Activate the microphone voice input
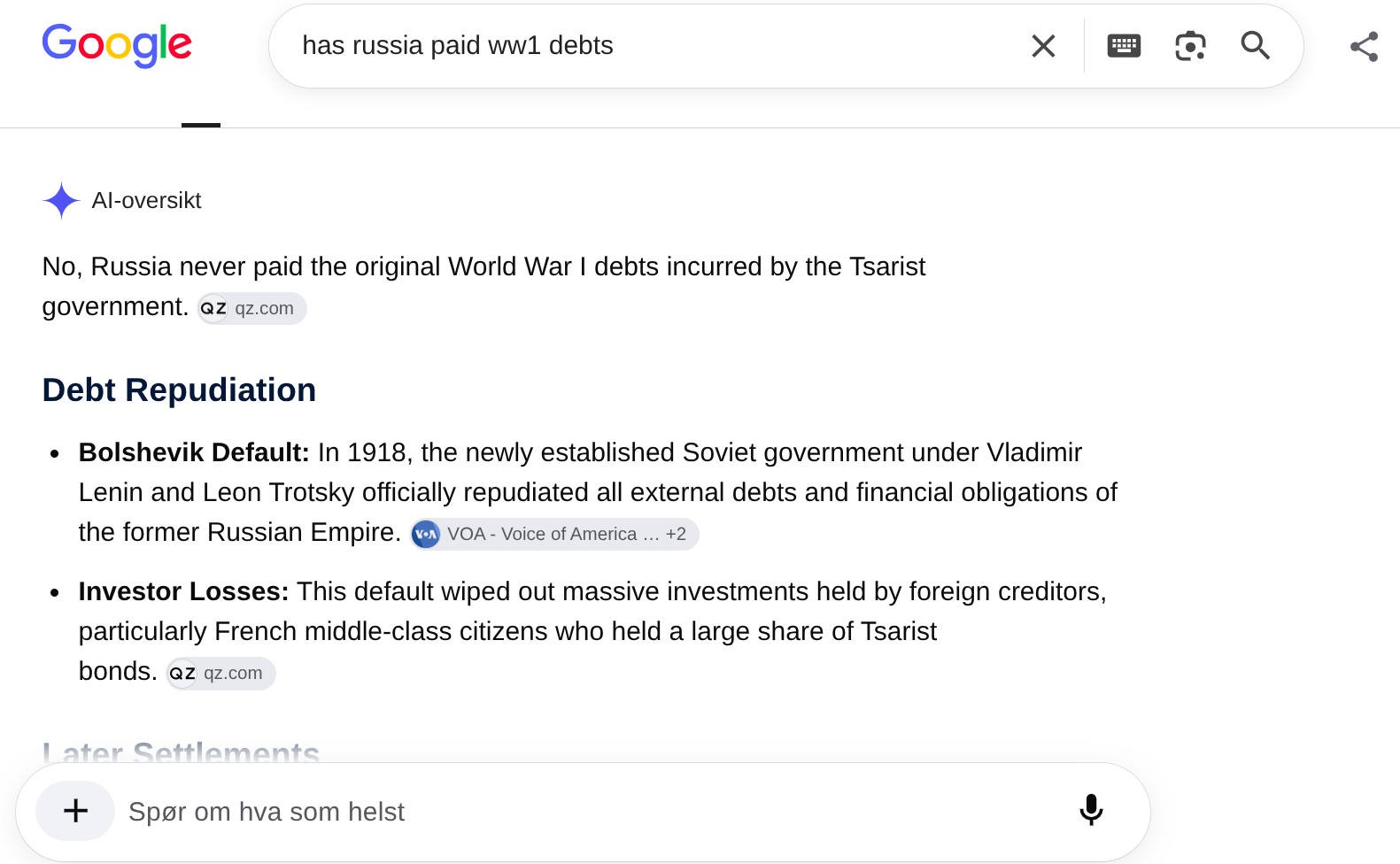This screenshot has height=864, width=1400. (1091, 810)
